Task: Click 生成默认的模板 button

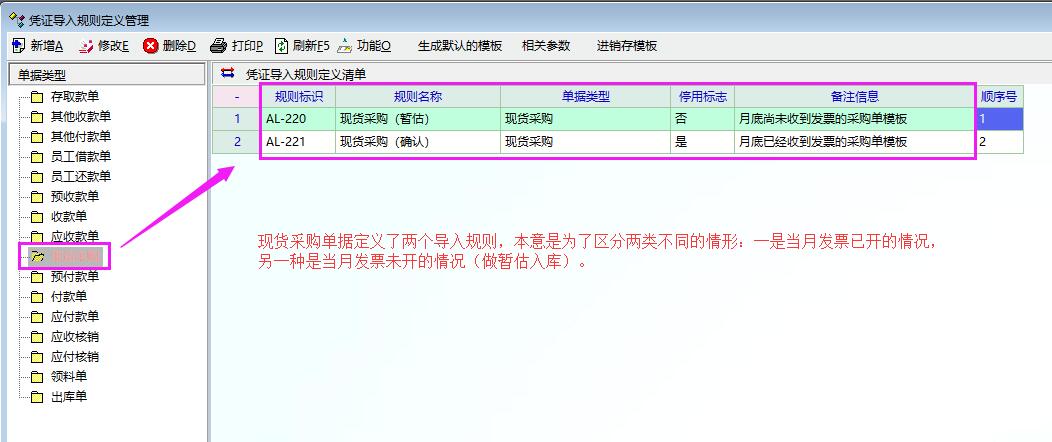Action: coord(459,46)
